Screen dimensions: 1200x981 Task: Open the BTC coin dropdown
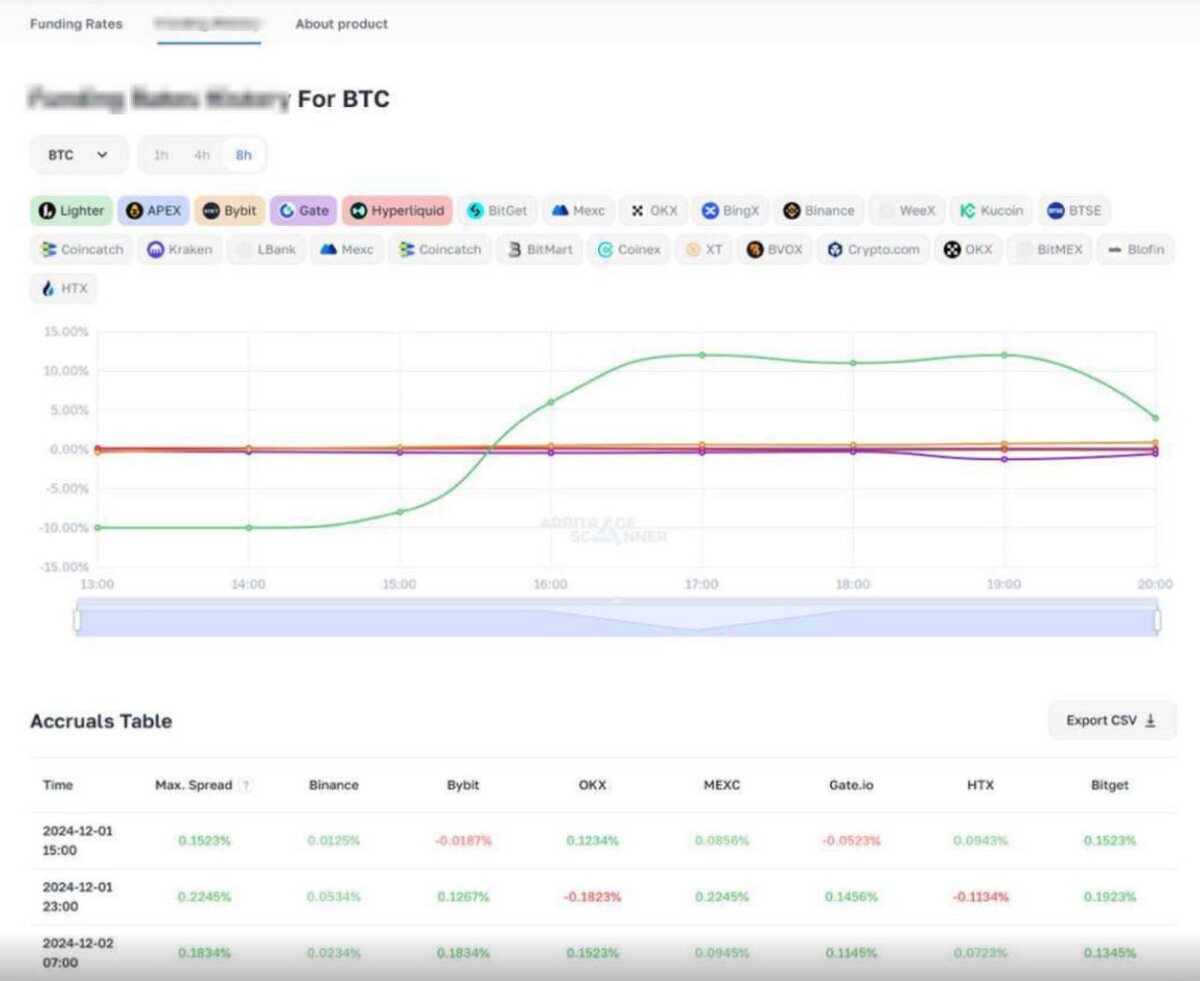point(79,155)
